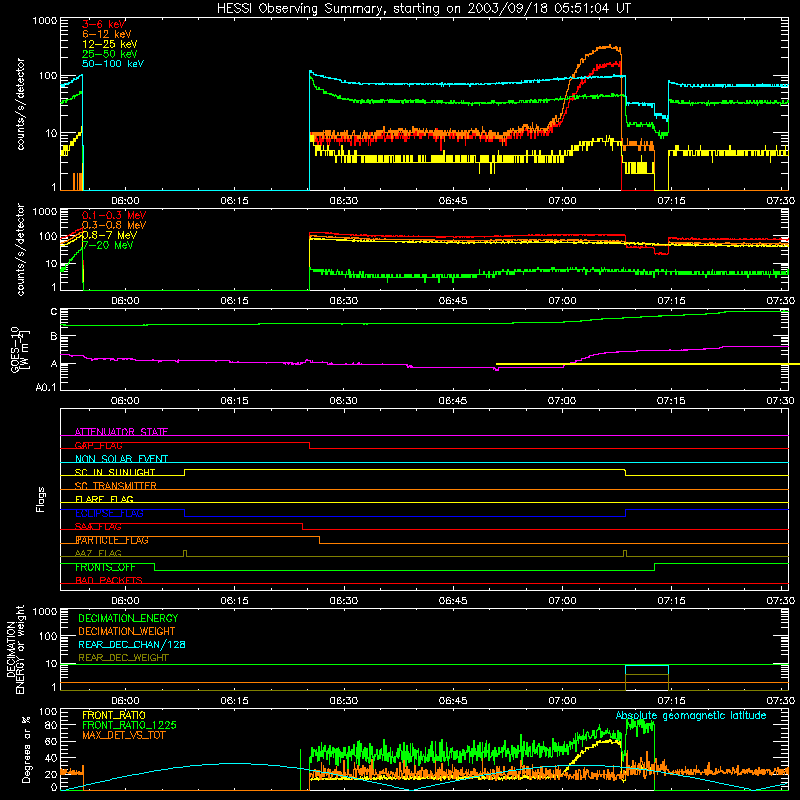Viewport: 800px width, 800px height.
Task: Click the olive flag label above FRONTS_OFF
Action: click(98, 553)
